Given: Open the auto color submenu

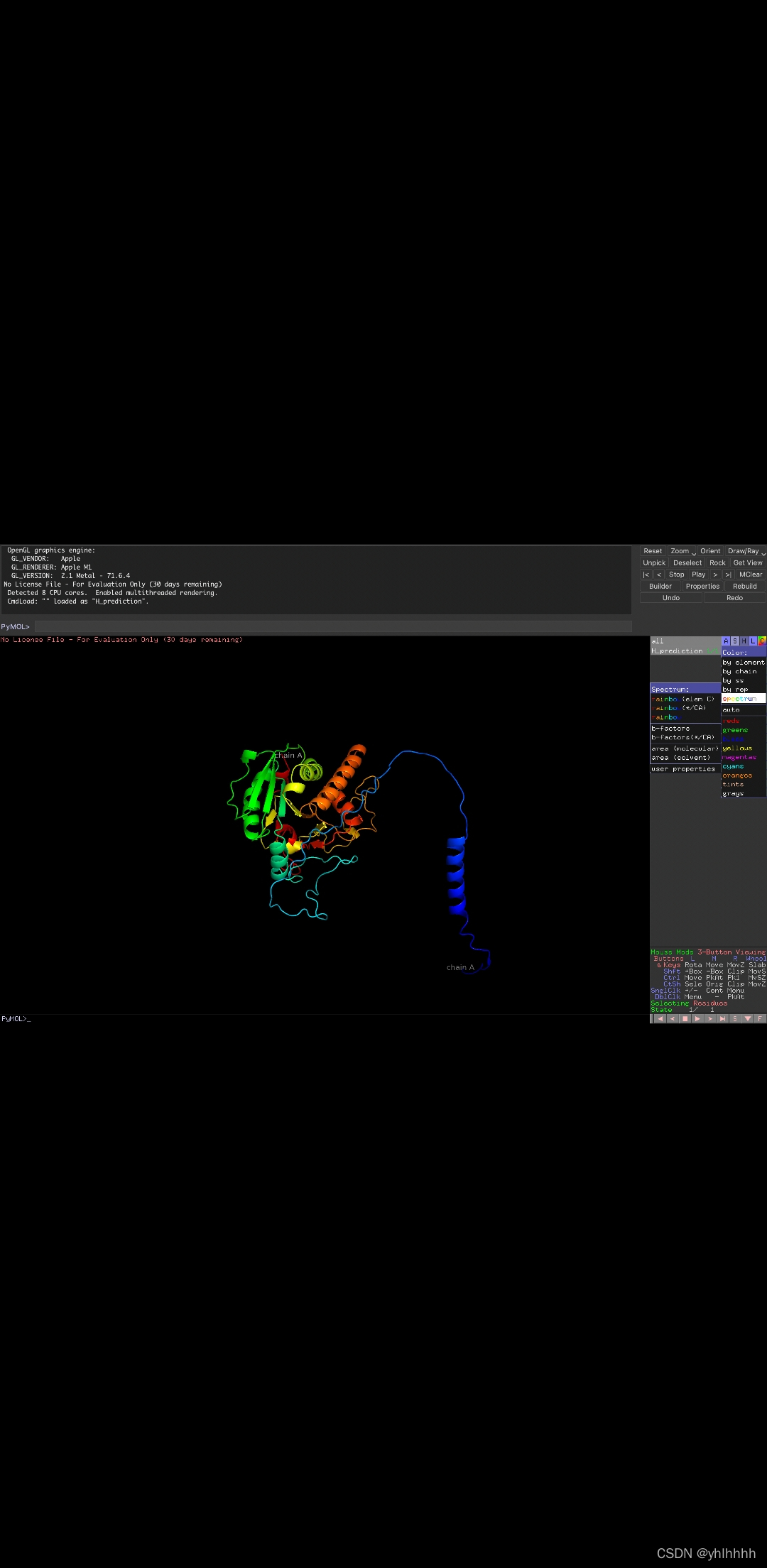Looking at the screenshot, I should [x=744, y=709].
